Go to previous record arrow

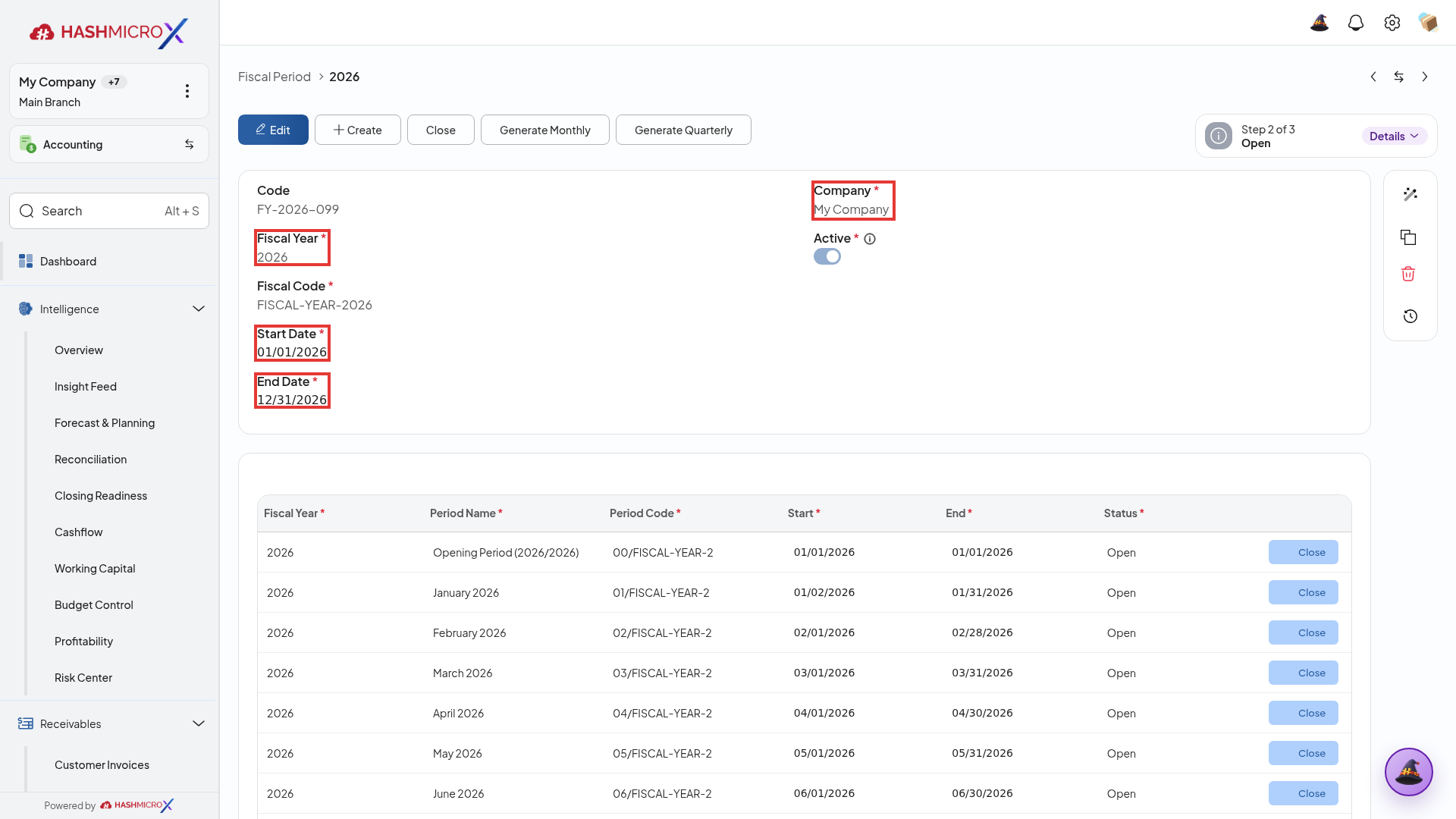pos(1373,77)
